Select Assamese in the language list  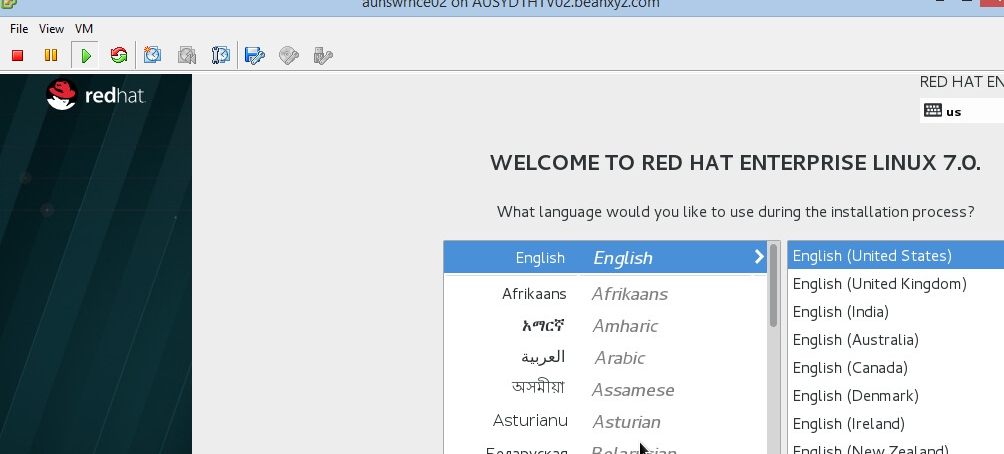(605, 389)
